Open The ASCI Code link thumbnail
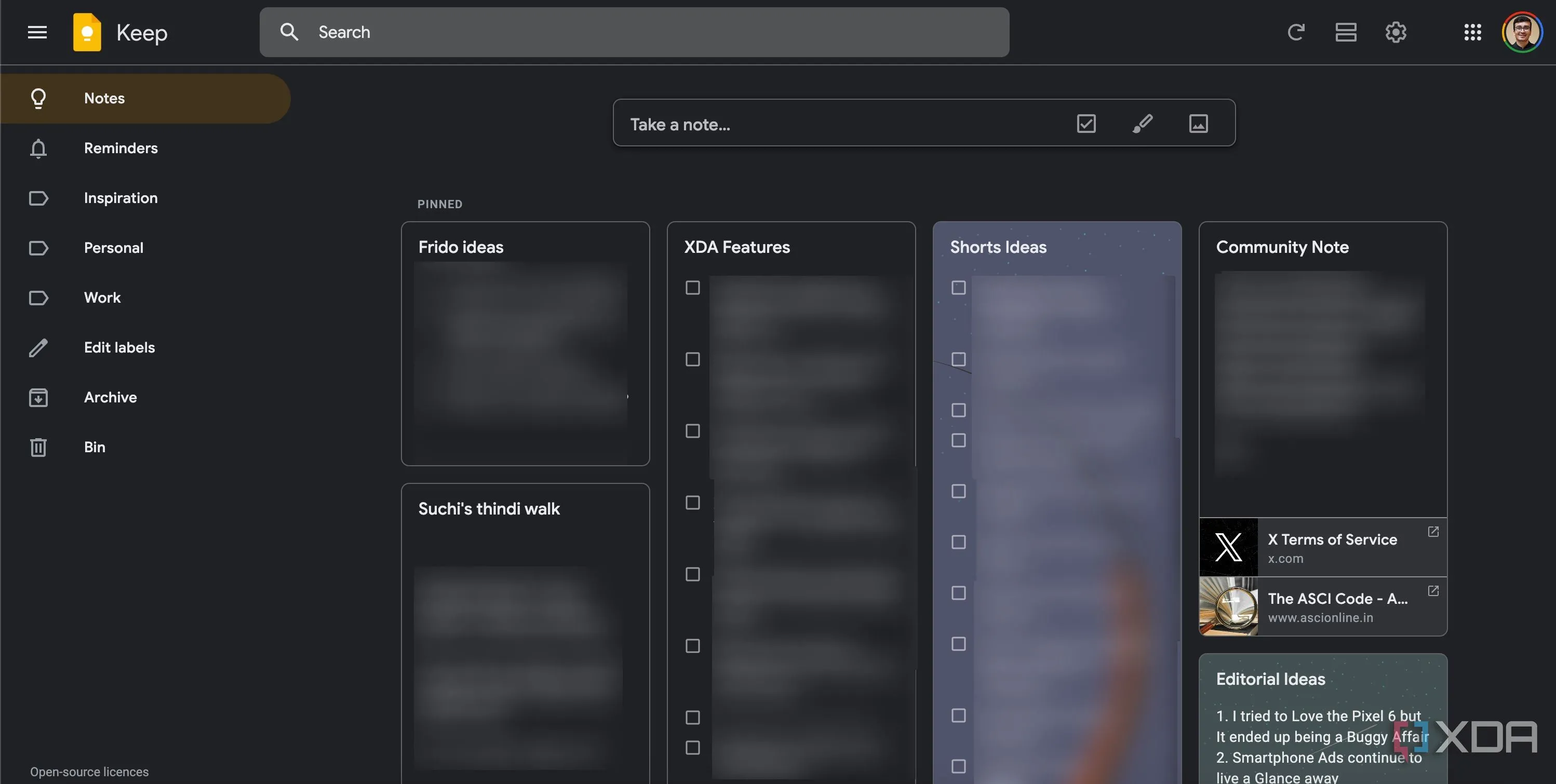 (1228, 606)
